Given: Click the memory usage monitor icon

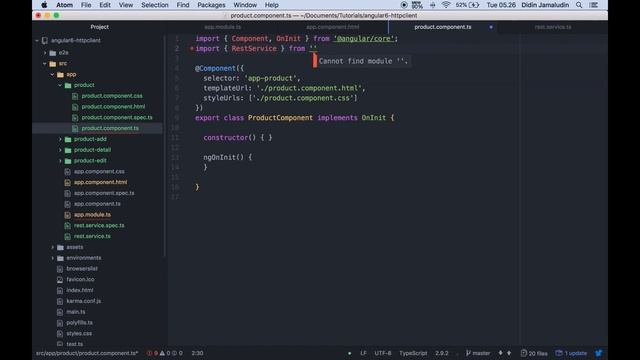Looking at the screenshot, I should pyautogui.click(x=417, y=5).
